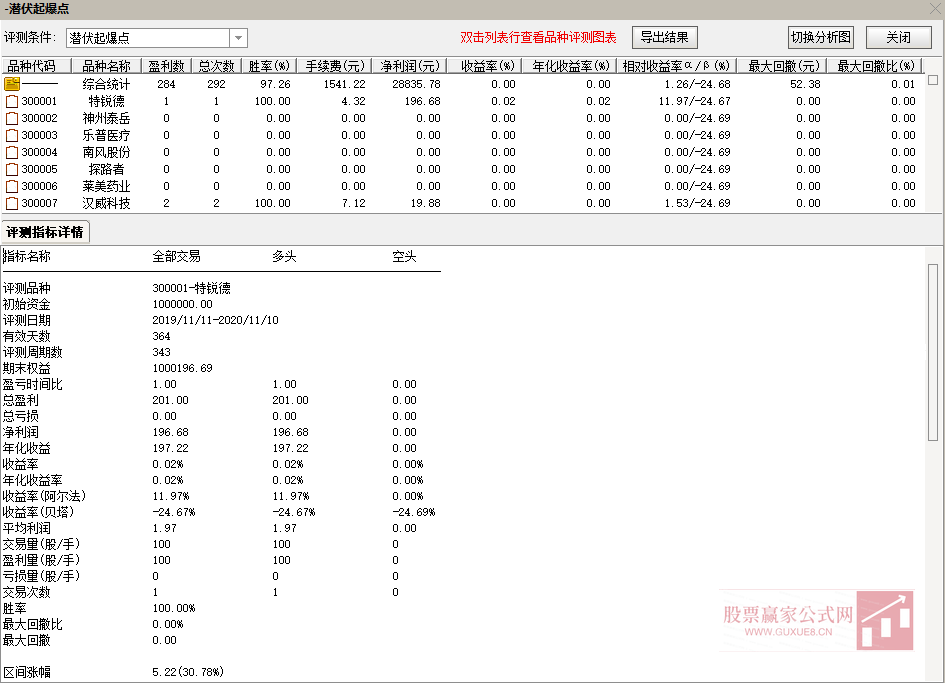Sort the table by 净利润 column
Screen dimensions: 945x683
pos(407,66)
